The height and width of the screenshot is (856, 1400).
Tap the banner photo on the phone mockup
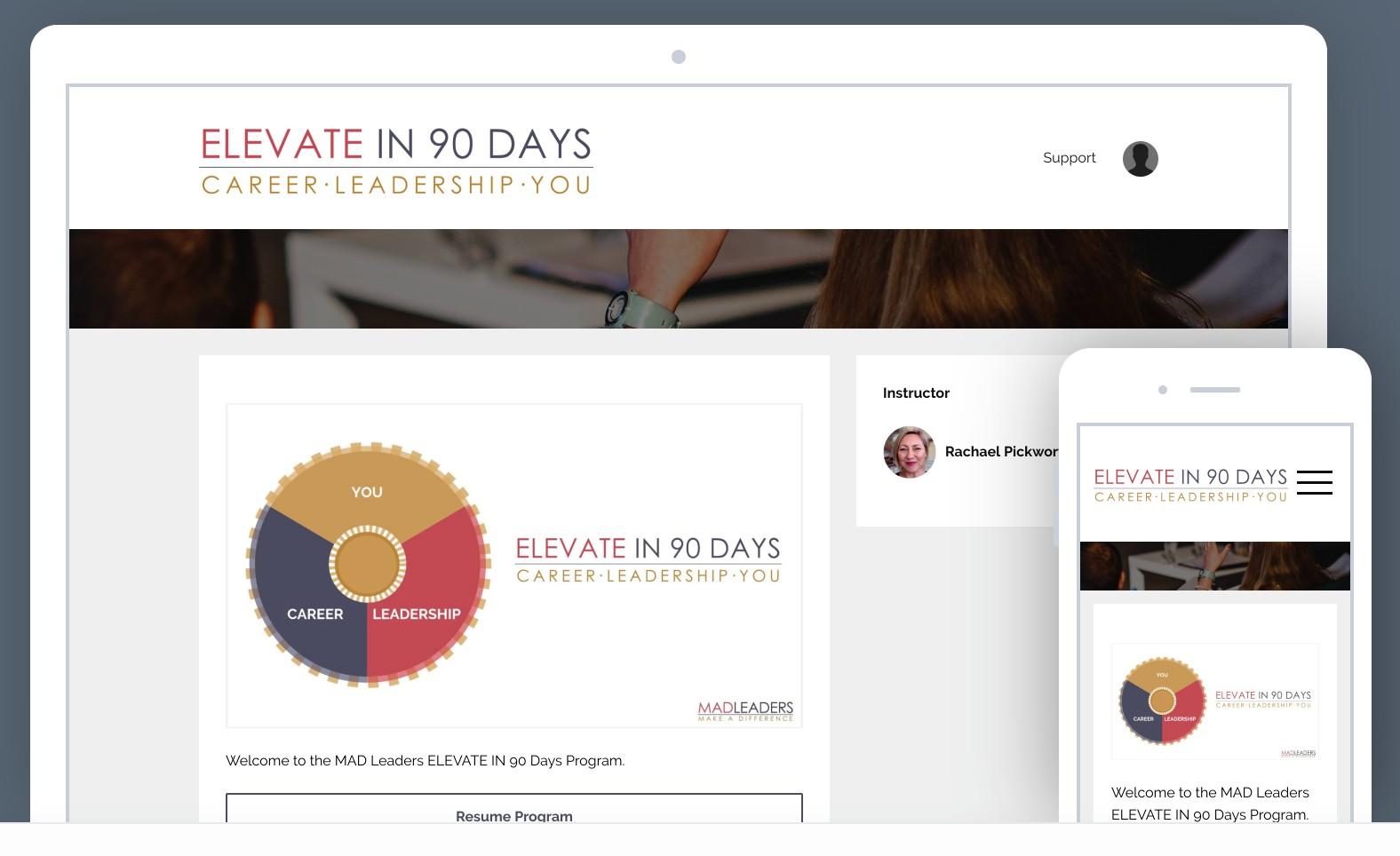1215,566
